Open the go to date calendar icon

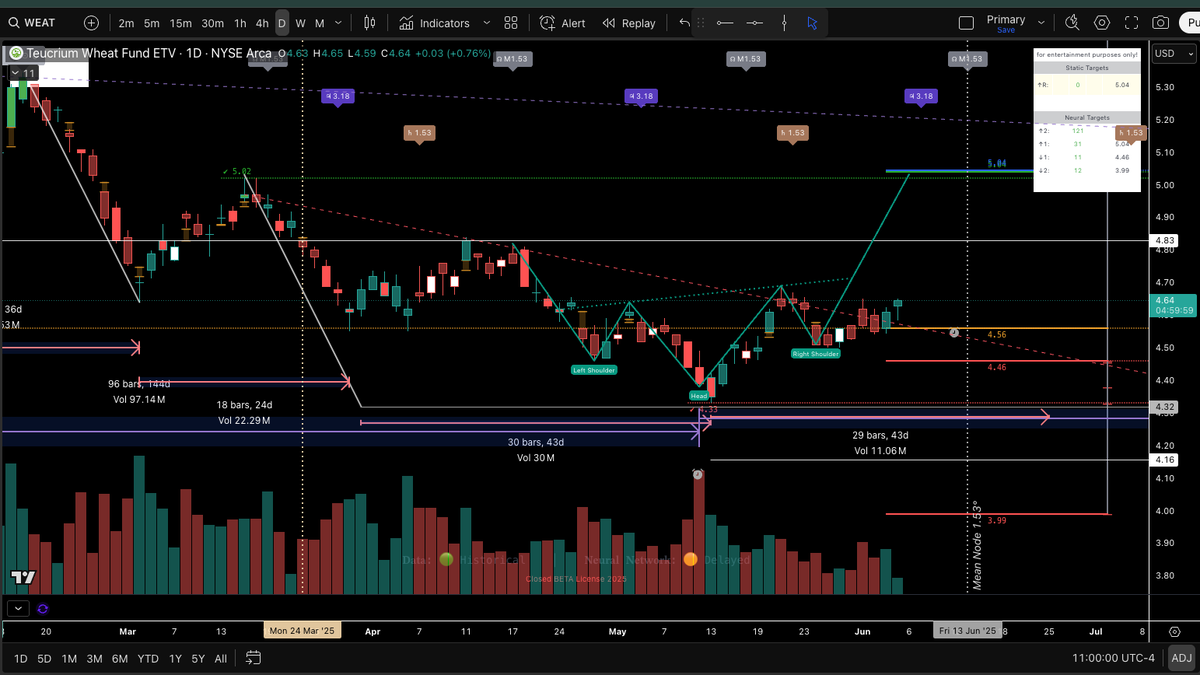point(253,658)
